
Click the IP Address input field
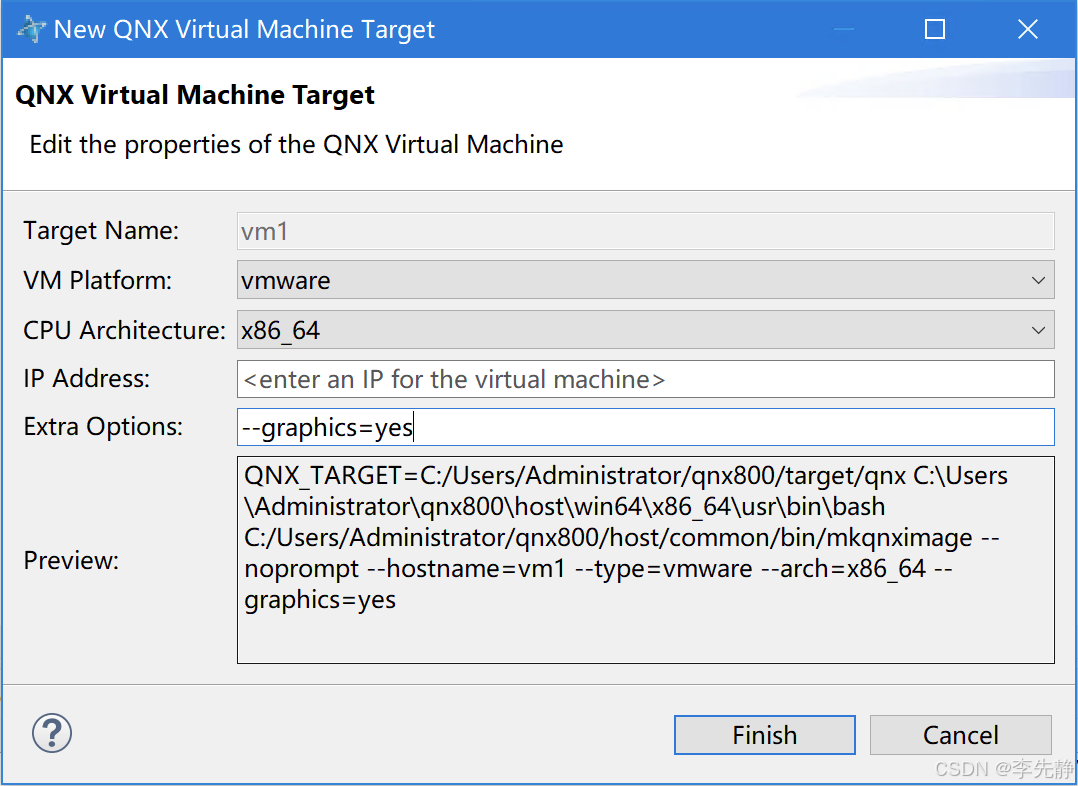646,379
